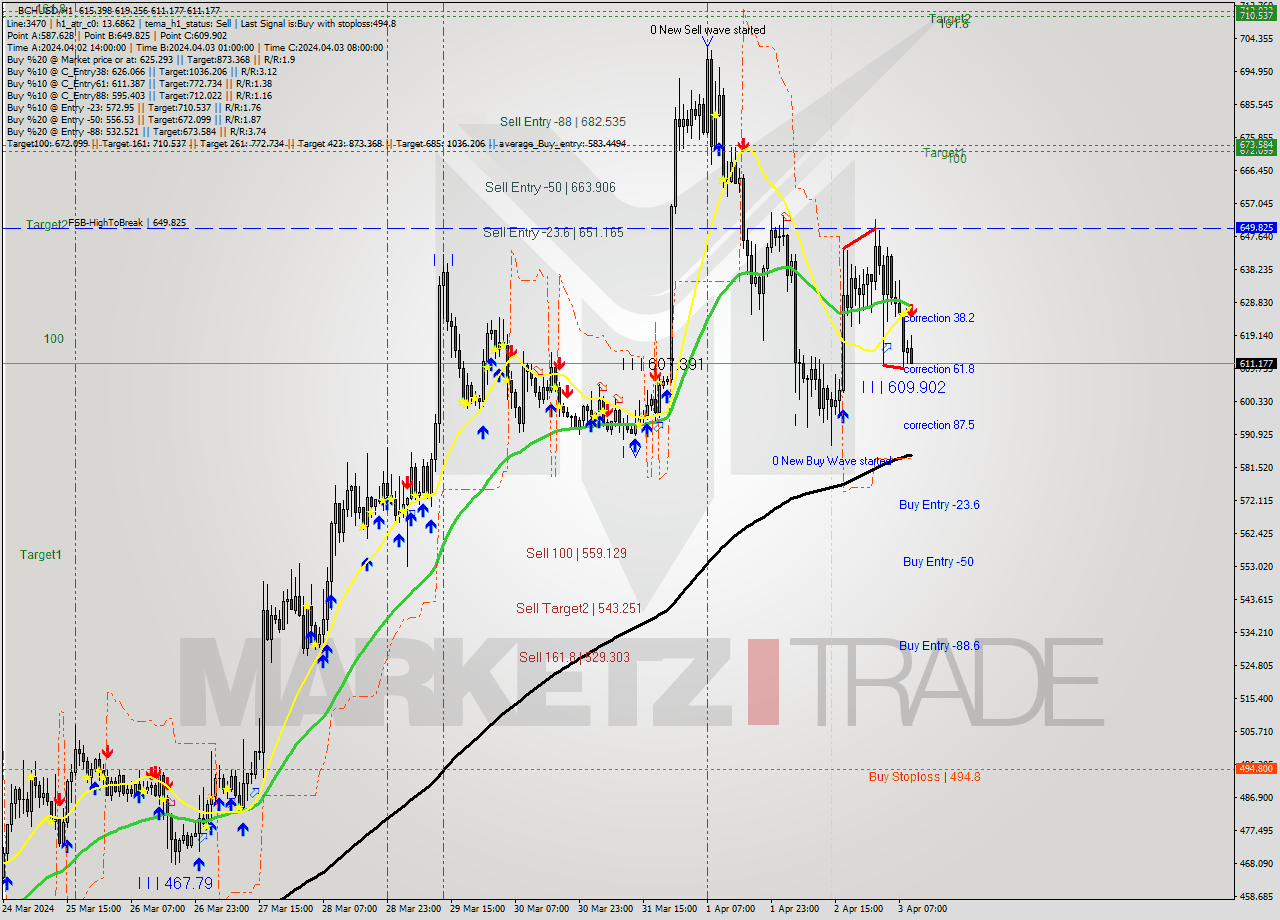Click the 'Buy Entry -50' label
Screen dimensions: 1280x920
click(x=938, y=562)
